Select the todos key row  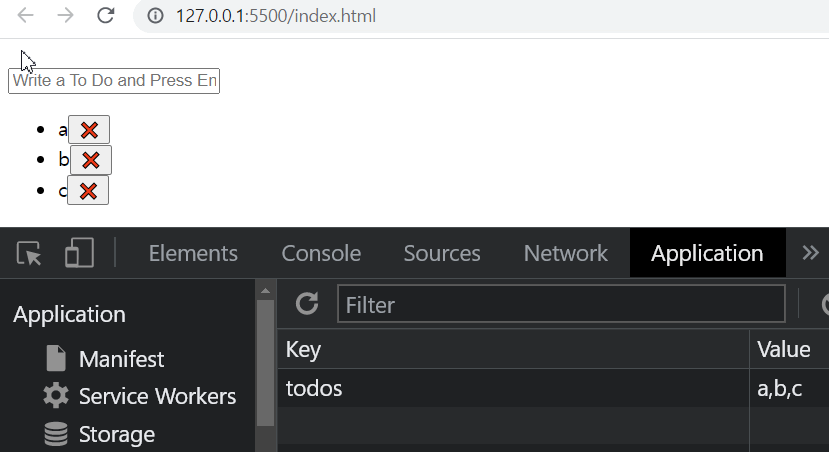(553, 389)
